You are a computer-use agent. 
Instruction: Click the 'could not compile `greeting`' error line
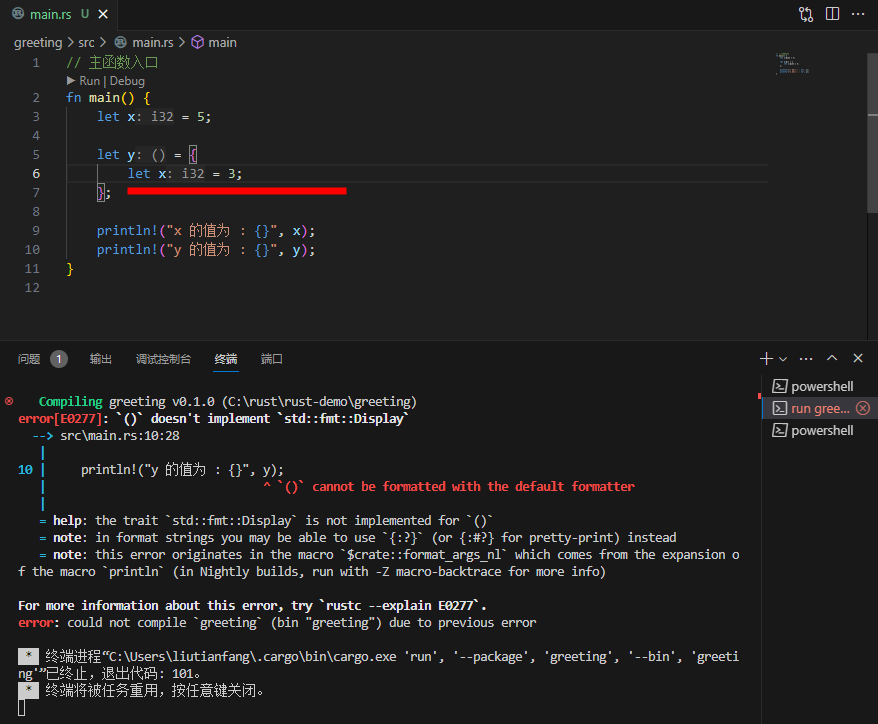(277, 623)
